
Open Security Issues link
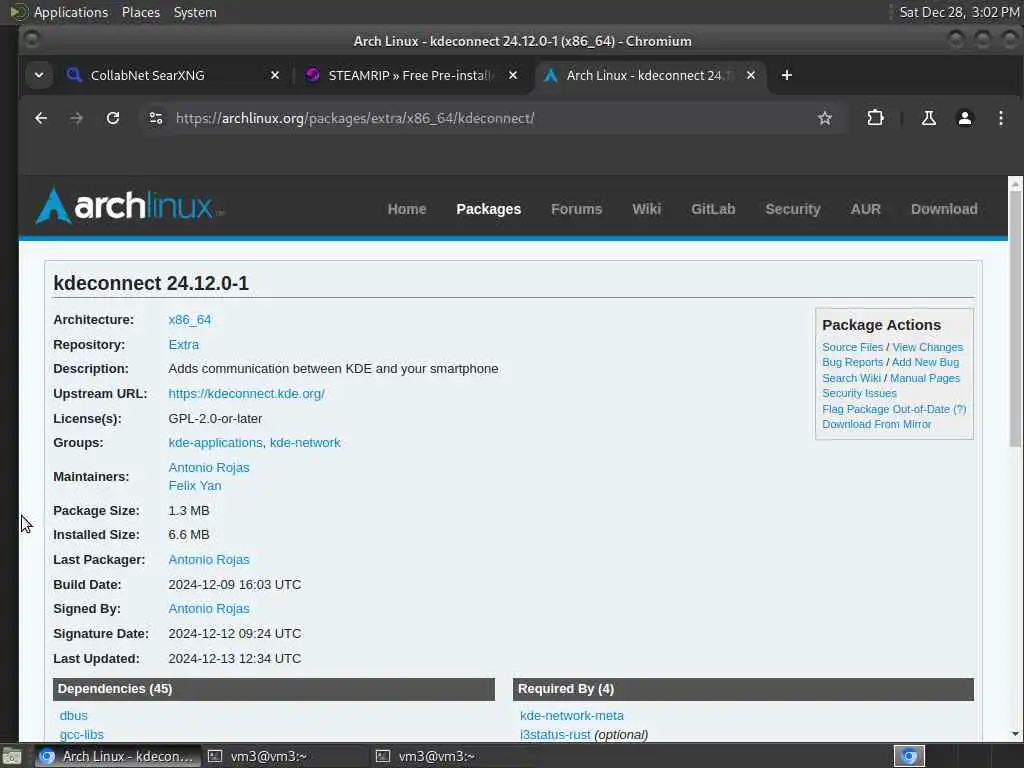(859, 393)
